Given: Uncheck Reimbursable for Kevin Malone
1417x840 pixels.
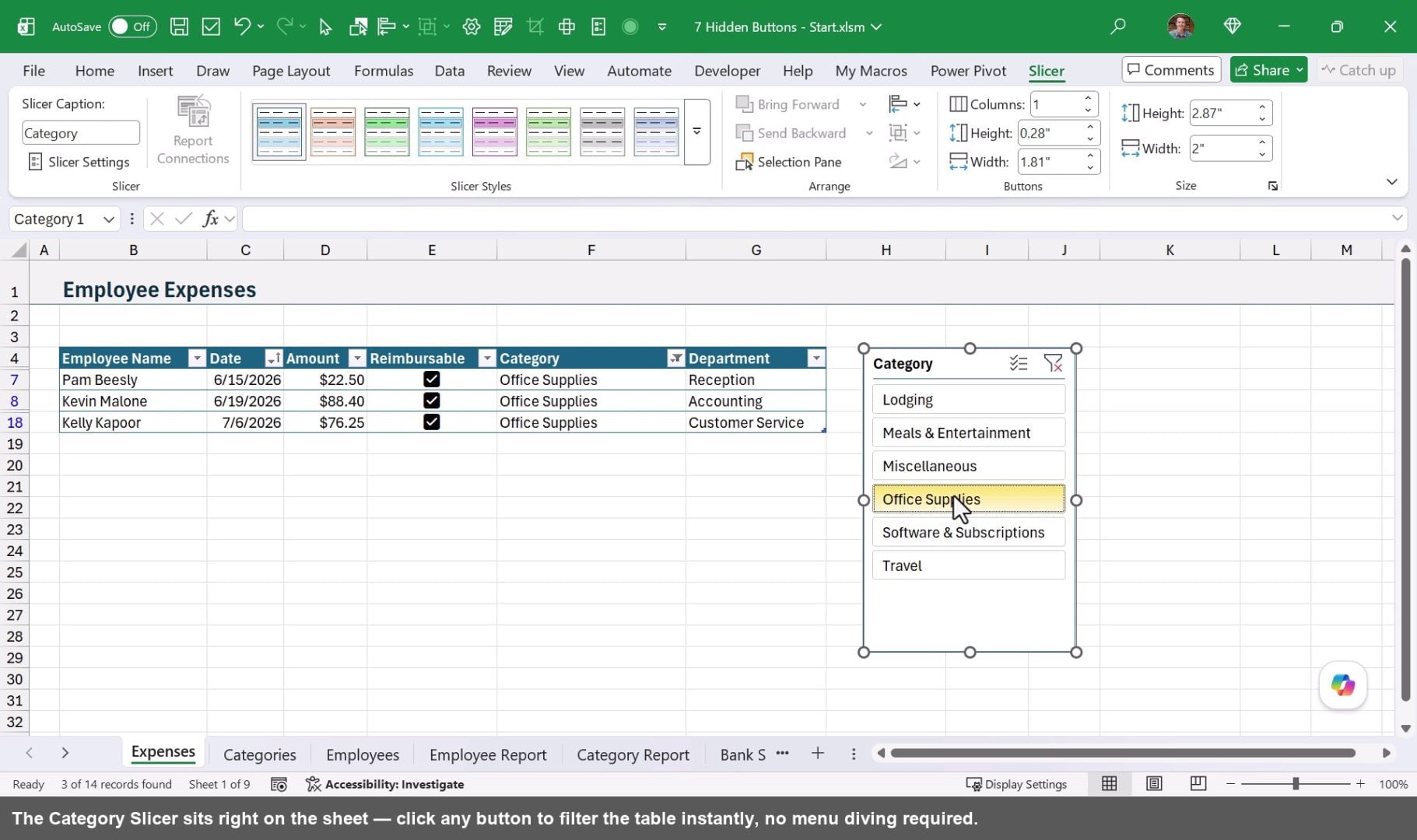Looking at the screenshot, I should pyautogui.click(x=432, y=401).
